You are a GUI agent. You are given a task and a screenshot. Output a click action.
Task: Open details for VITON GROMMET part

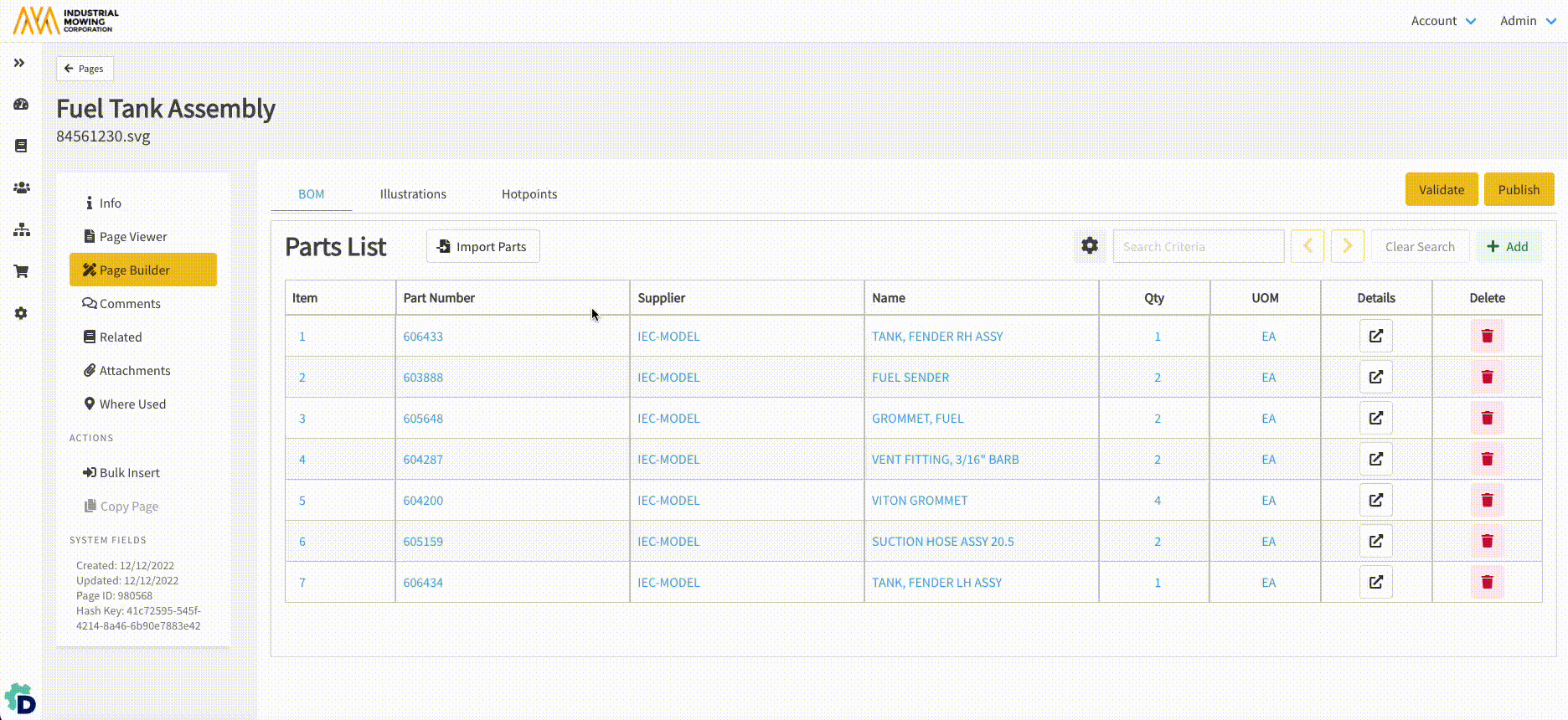click(x=1375, y=501)
